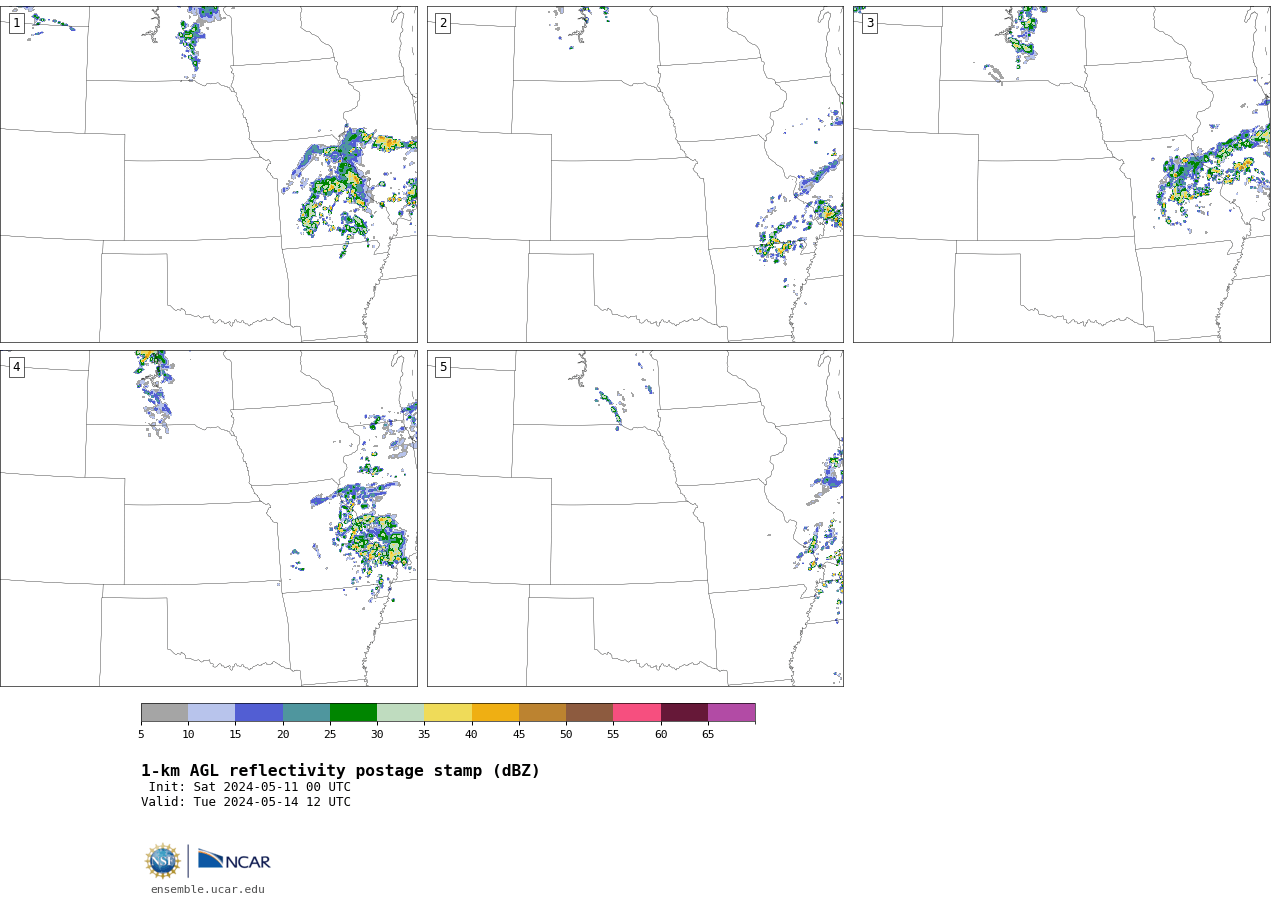Open ensemble member 3 reflectivity map
Image resolution: width=1280 pixels, height=901 pixels.
(x=1061, y=174)
